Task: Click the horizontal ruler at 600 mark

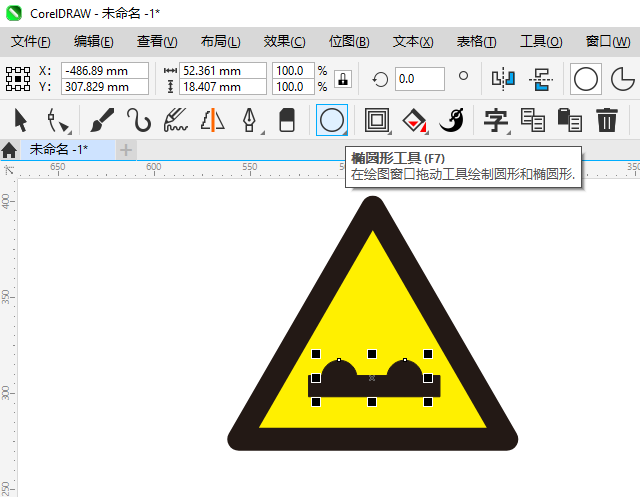Action: 154,169
